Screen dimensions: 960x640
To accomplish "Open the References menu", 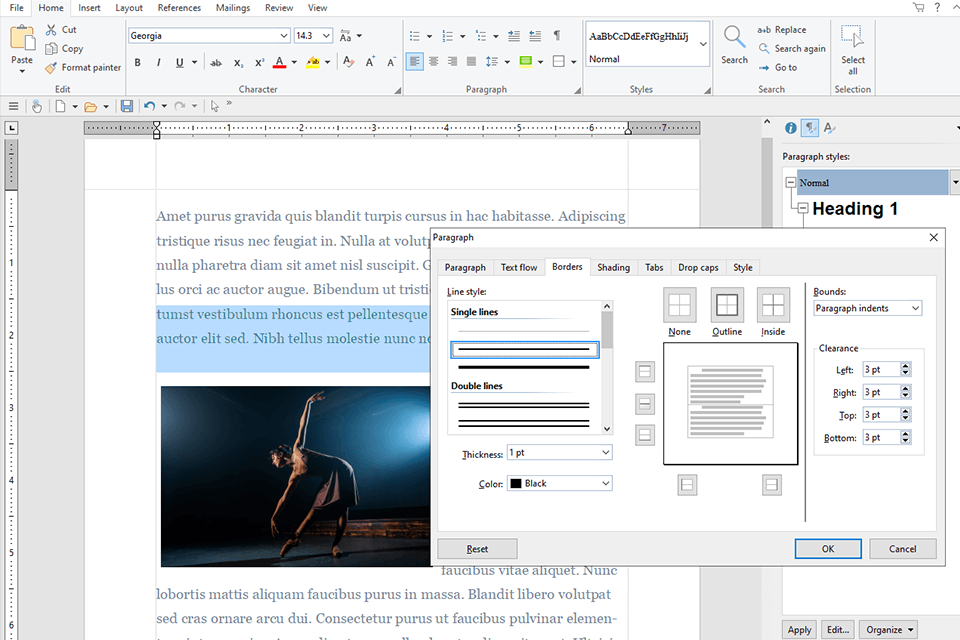I will 178,7.
